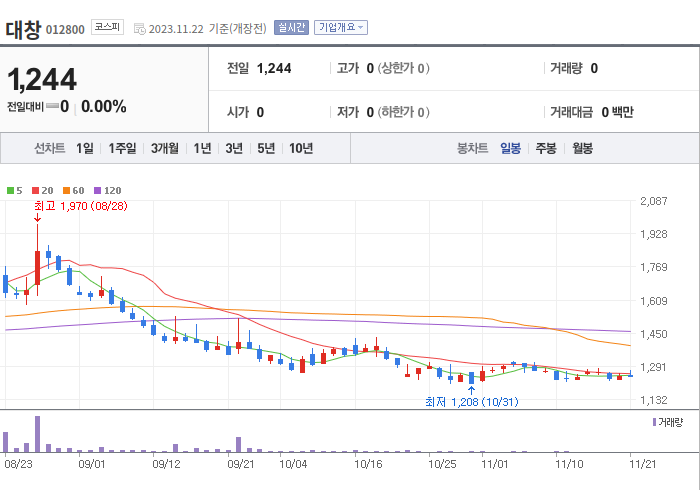Viewport: 700px width, 490px height.
Task: Select the 10년 line chart tab
Action: point(301,148)
